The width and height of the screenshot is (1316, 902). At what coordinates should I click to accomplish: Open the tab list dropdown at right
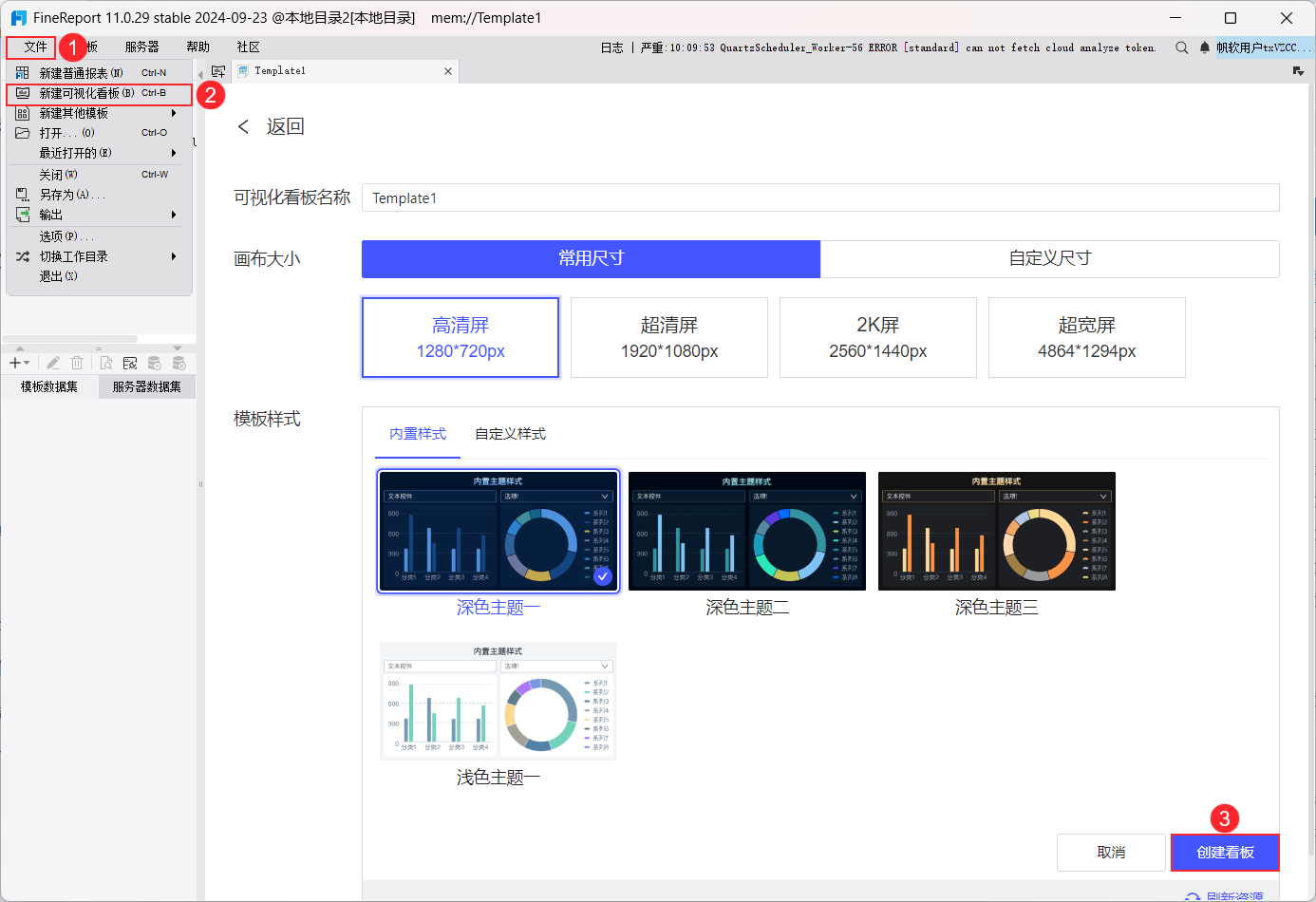[1298, 71]
